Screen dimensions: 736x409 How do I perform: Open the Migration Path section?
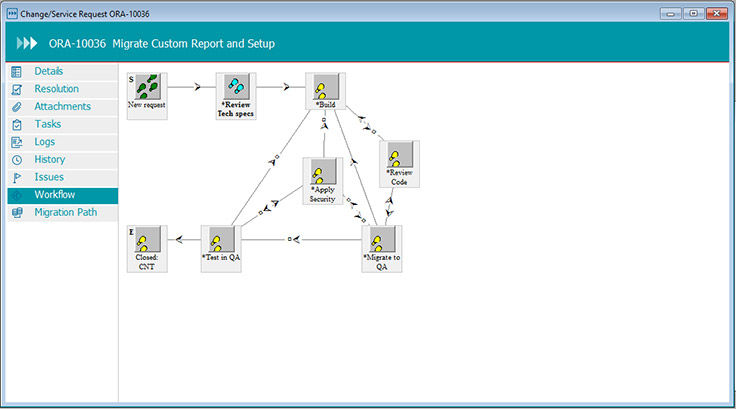[62, 213]
